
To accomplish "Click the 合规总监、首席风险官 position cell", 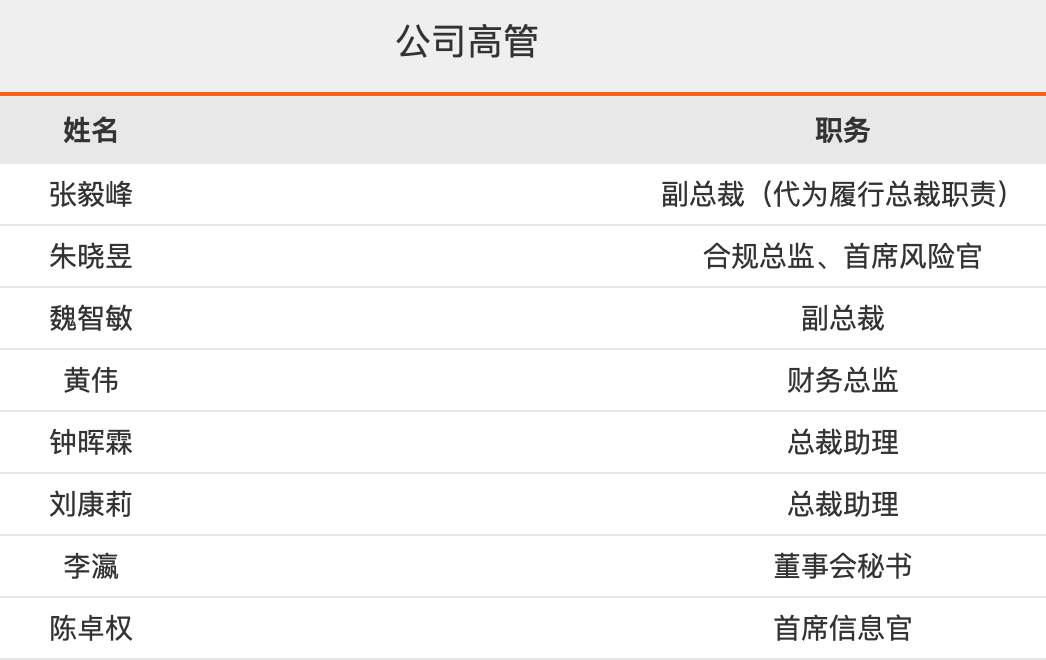I will click(x=842, y=257).
